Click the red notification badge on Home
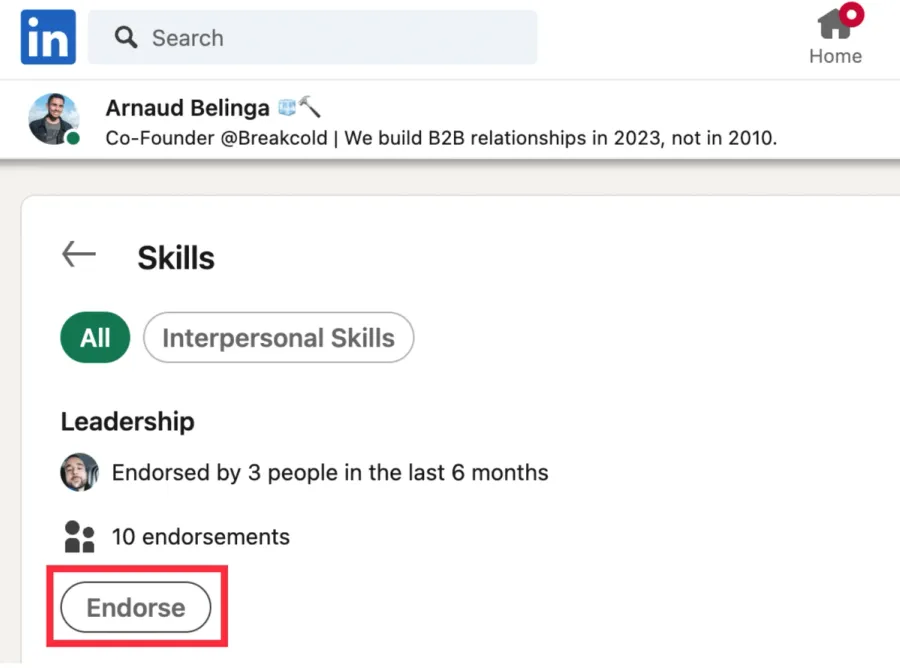The width and height of the screenshot is (900, 668). tap(854, 15)
